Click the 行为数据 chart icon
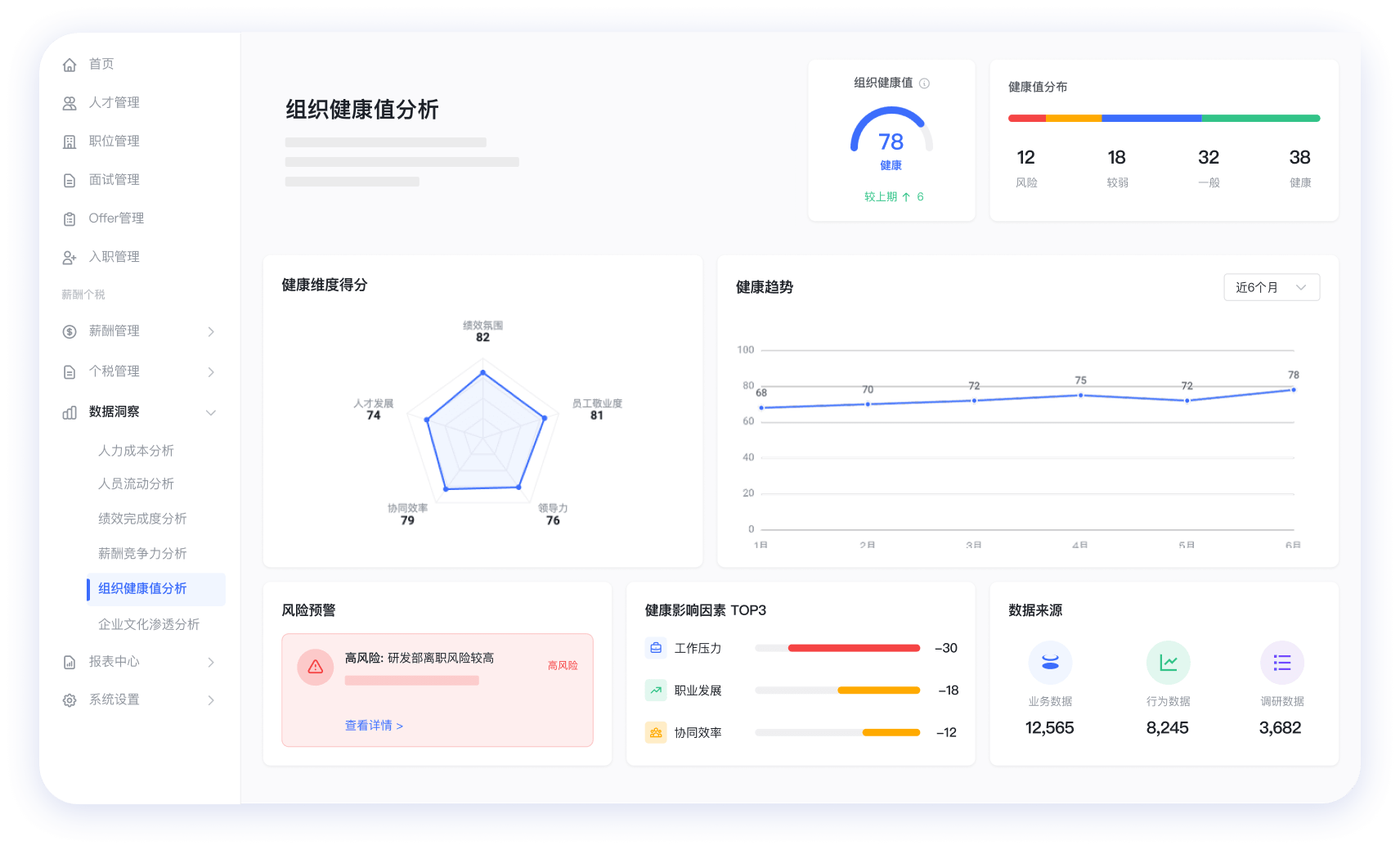This screenshot has height=850, width=1400. point(1168,663)
